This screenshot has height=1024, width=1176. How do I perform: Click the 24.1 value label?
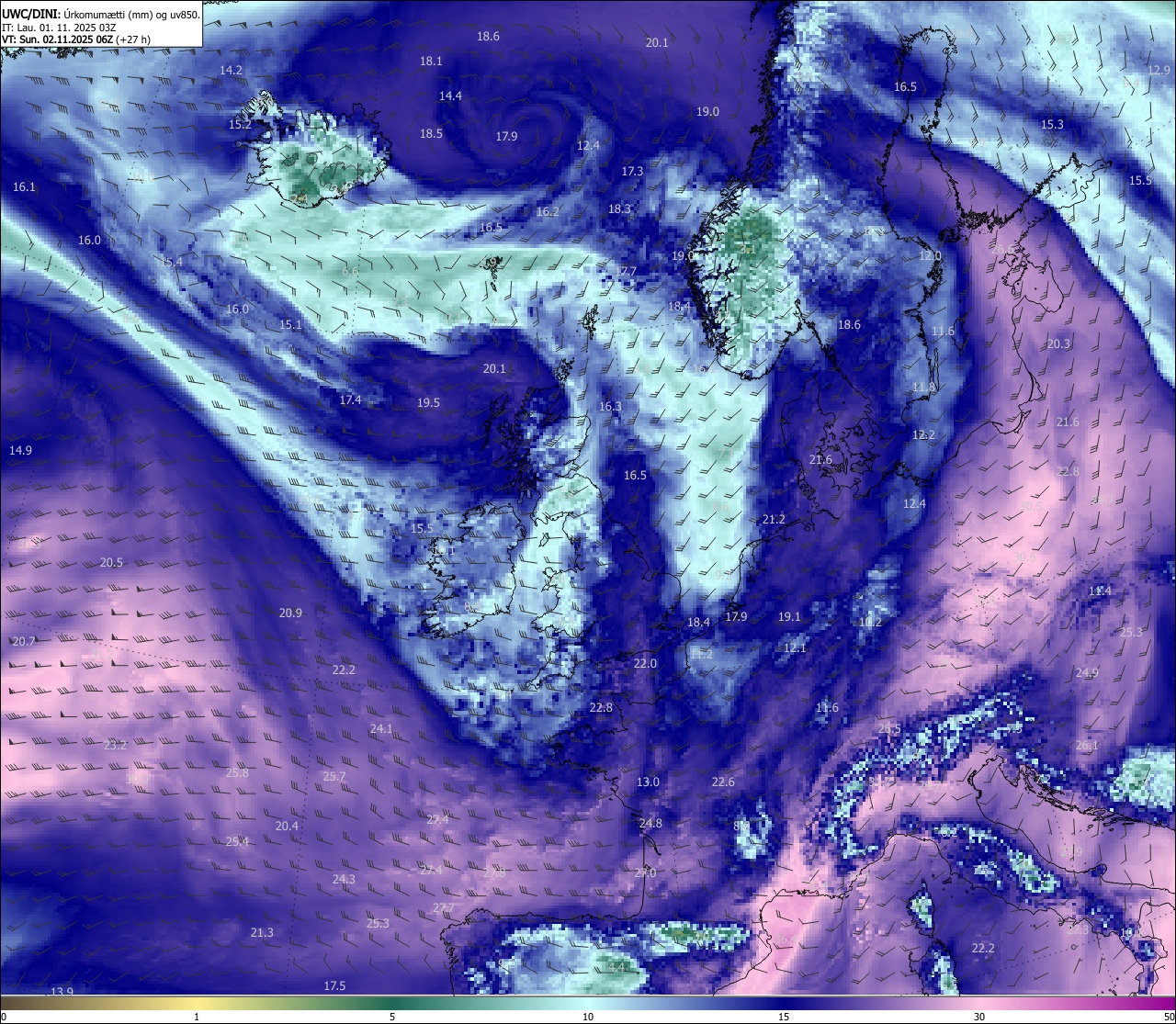(381, 728)
